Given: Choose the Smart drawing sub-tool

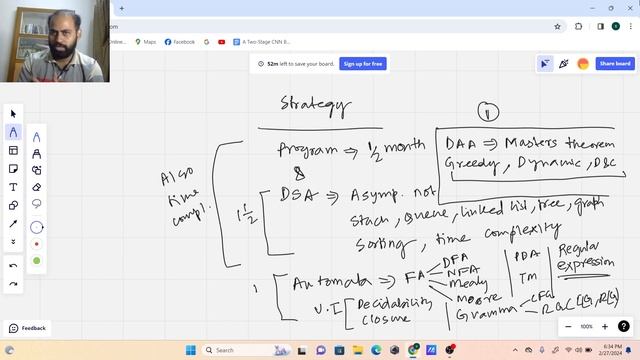Looking at the screenshot, I should point(36,170).
